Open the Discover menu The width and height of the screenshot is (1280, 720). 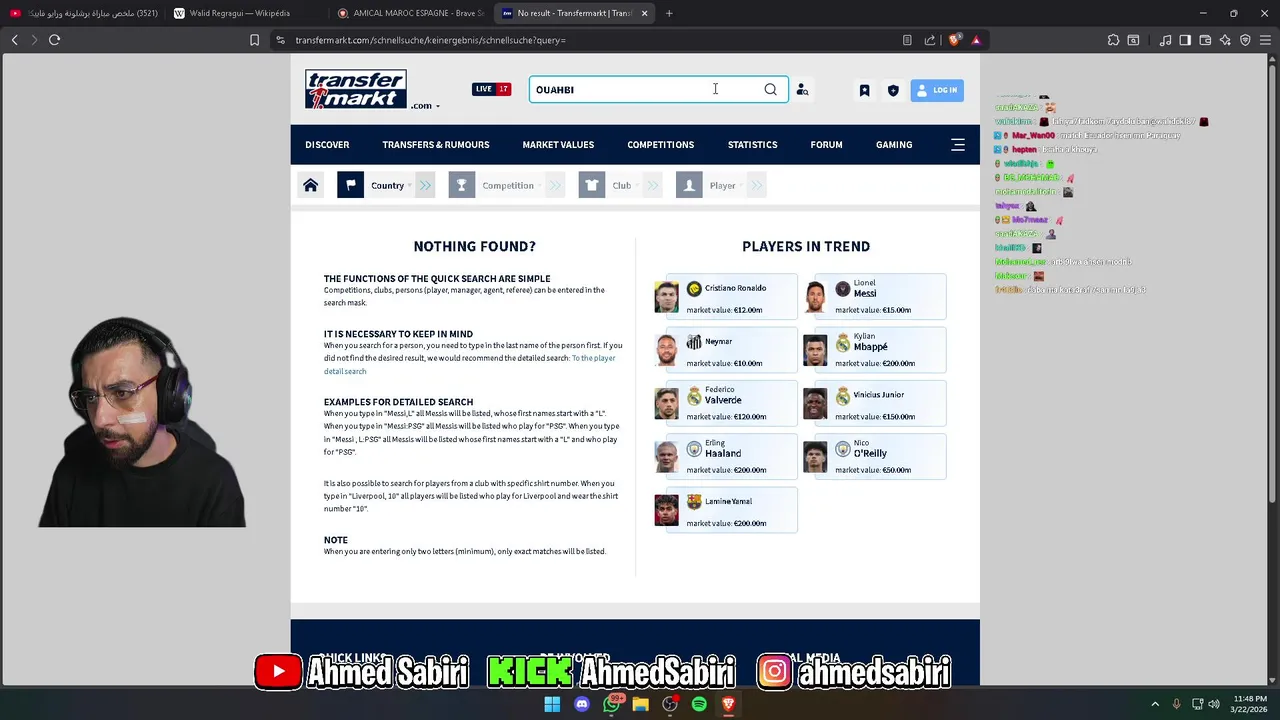pyautogui.click(x=327, y=145)
